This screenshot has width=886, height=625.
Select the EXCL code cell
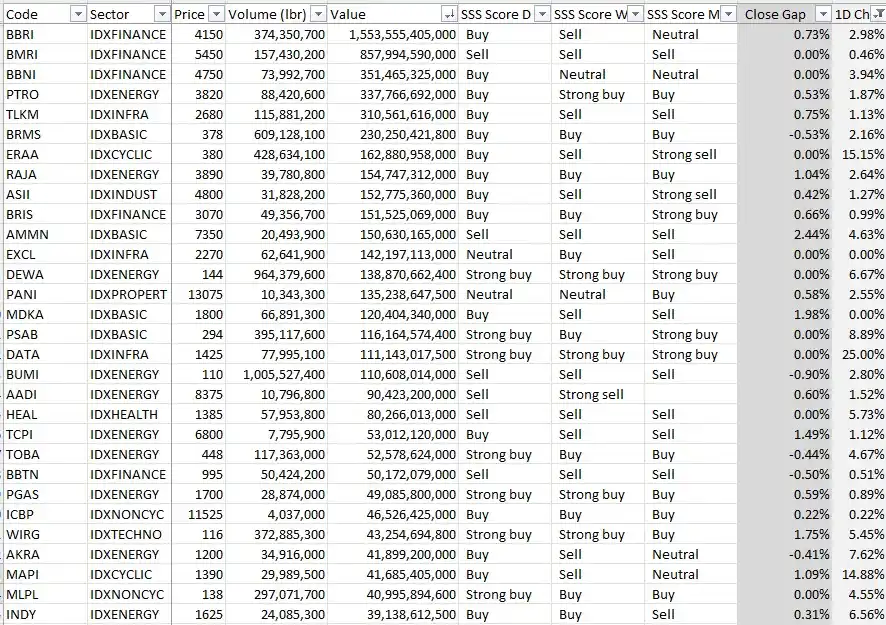[45, 254]
